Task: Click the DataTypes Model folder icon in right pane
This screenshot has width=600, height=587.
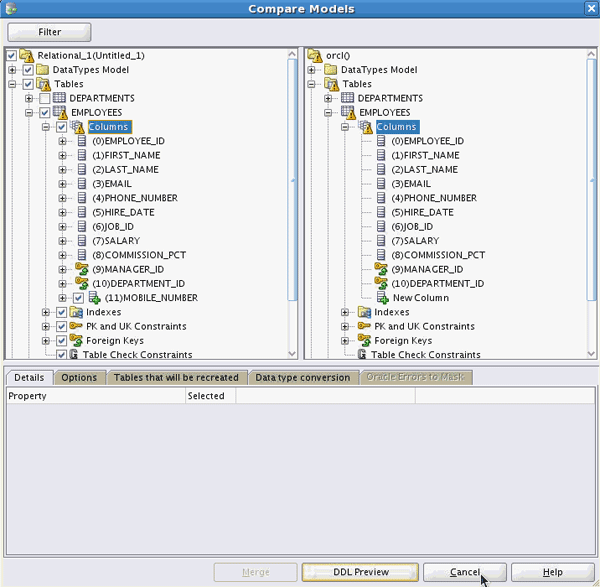Action: [330, 70]
